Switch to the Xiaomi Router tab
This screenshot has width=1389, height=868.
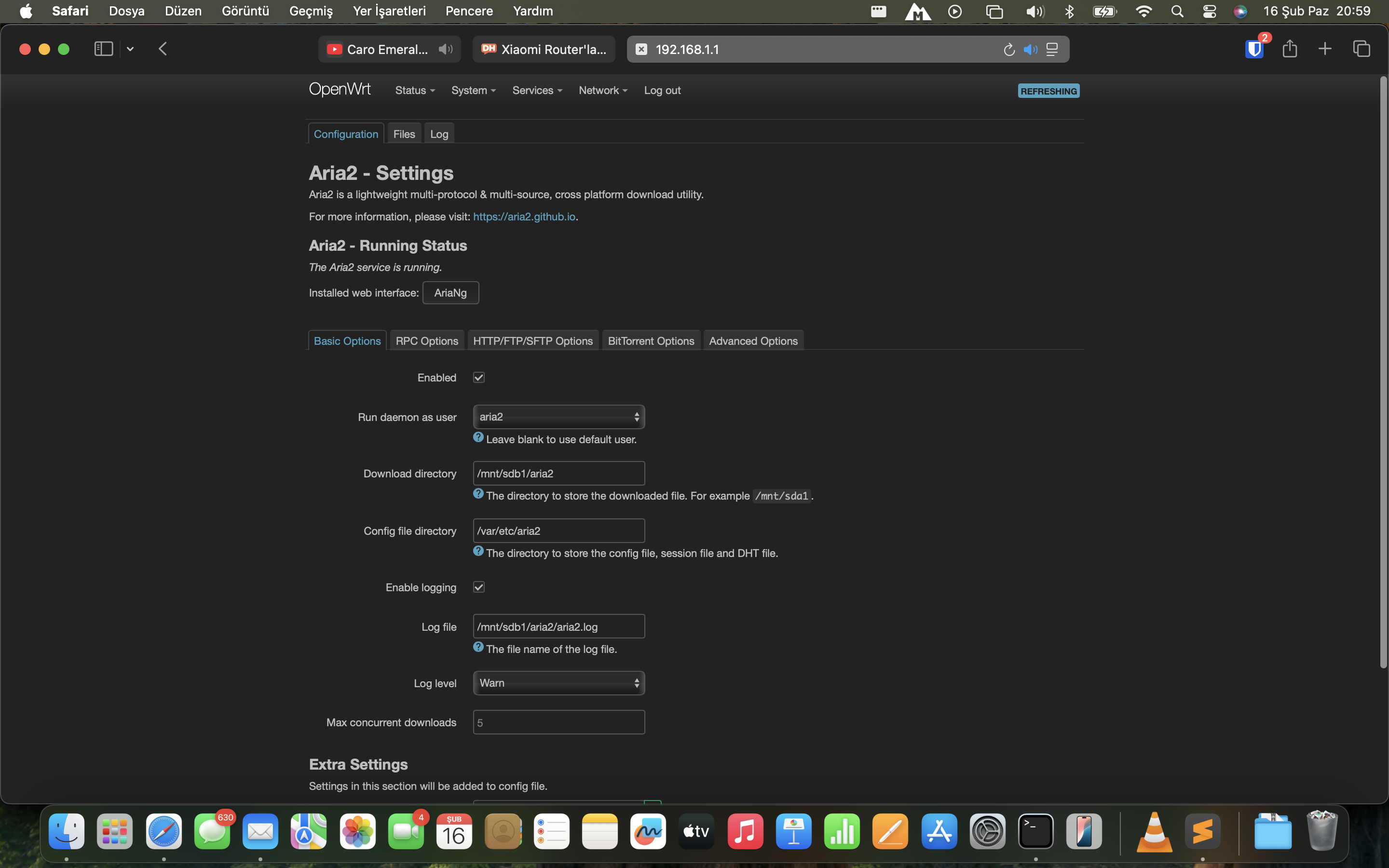pos(544,49)
